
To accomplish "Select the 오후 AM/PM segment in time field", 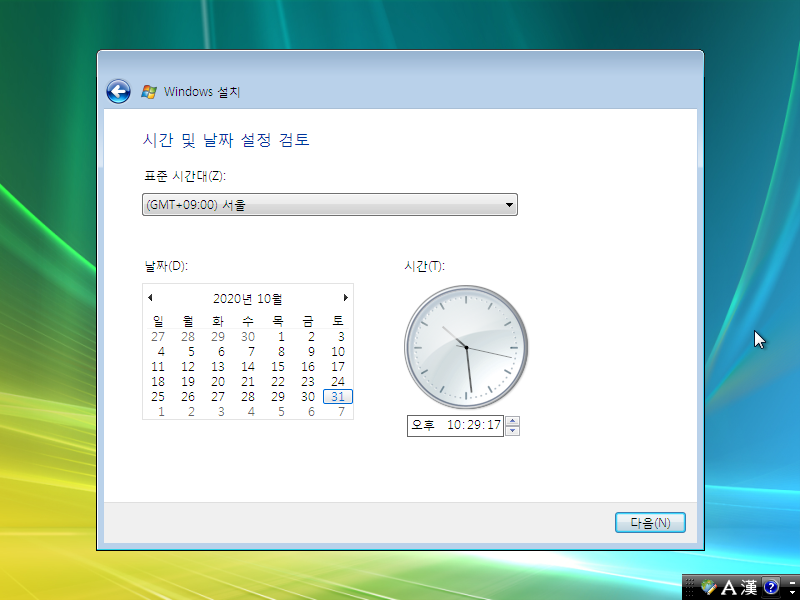I will tap(422, 425).
